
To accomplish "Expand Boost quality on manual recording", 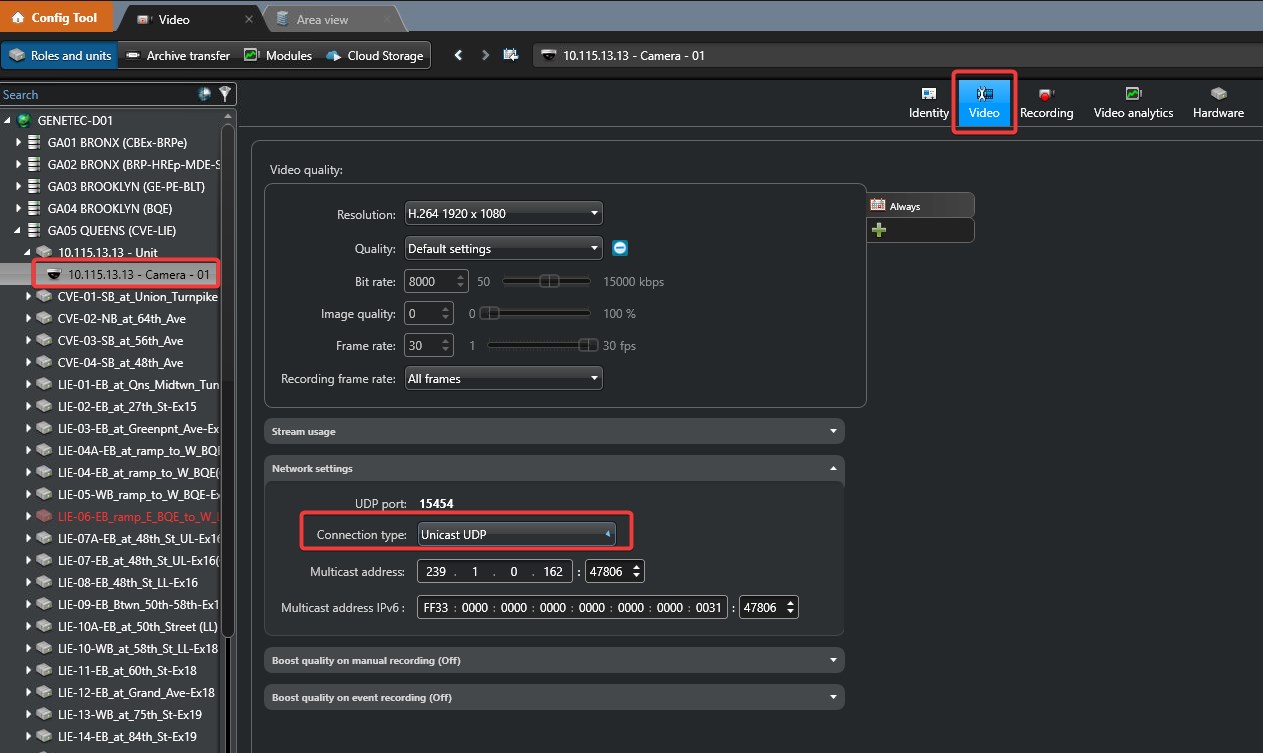I will [554, 660].
